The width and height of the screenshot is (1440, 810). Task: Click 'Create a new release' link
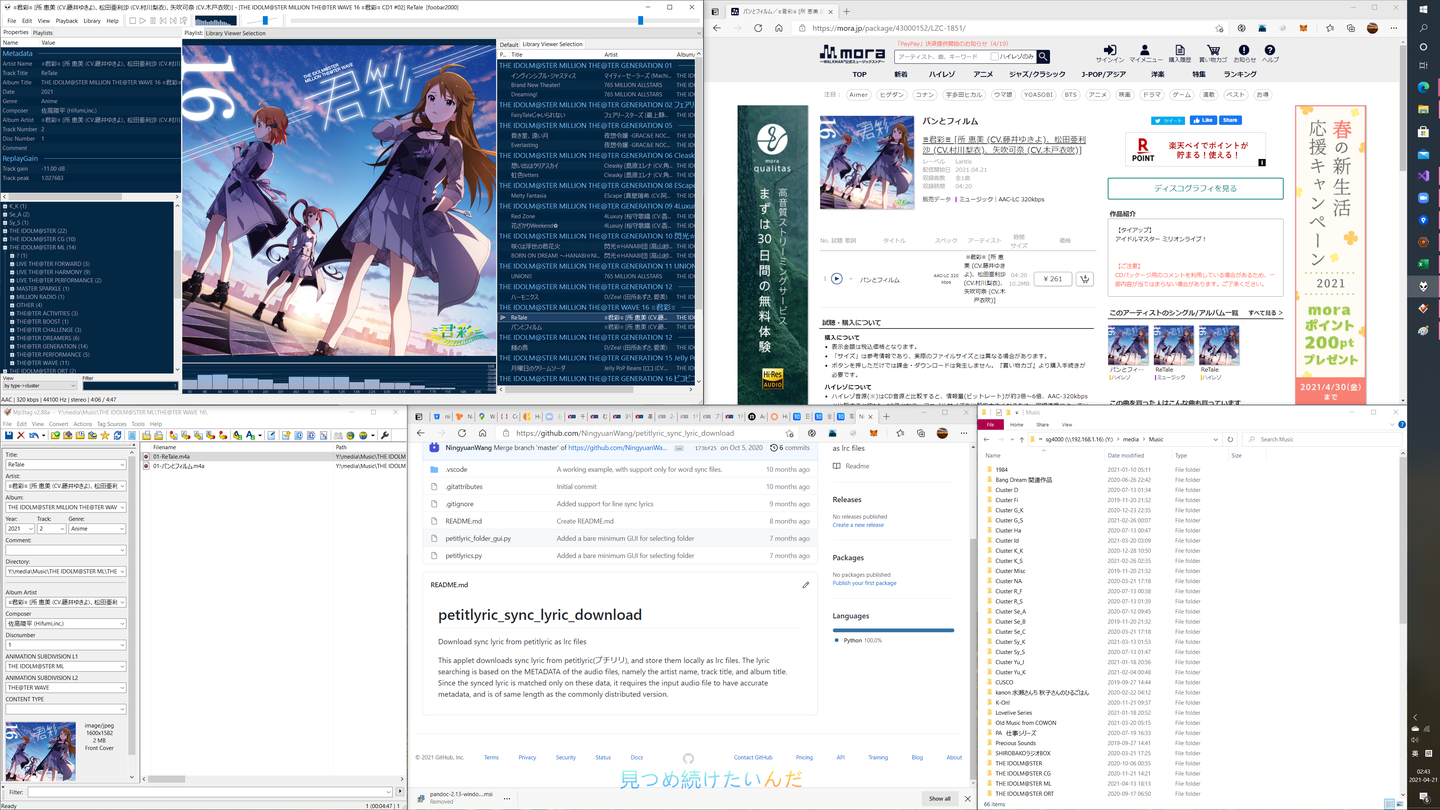[858, 525]
